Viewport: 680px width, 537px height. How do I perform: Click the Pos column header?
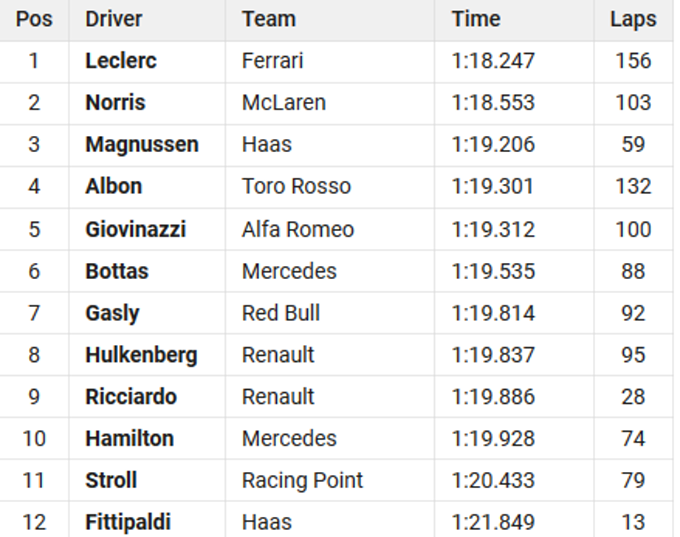pos(34,19)
